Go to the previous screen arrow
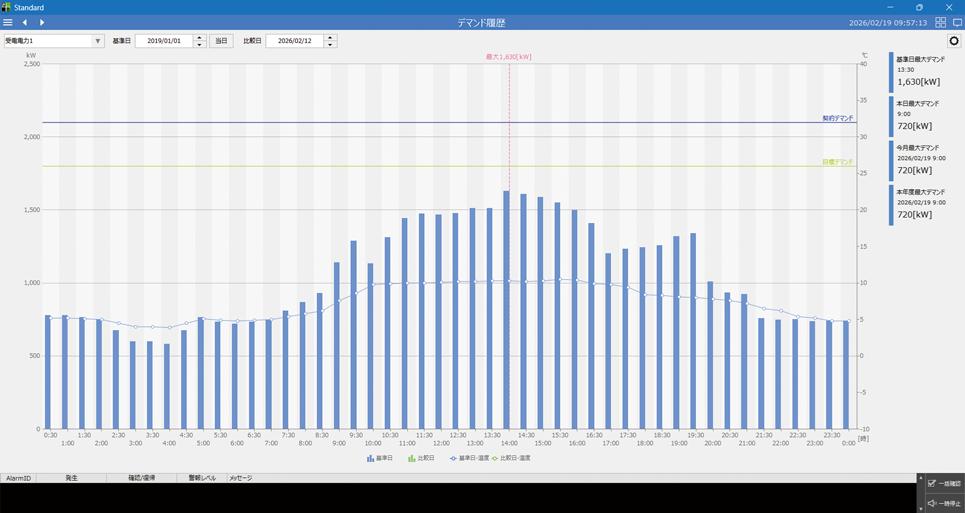The width and height of the screenshot is (965, 513). (x=25, y=22)
